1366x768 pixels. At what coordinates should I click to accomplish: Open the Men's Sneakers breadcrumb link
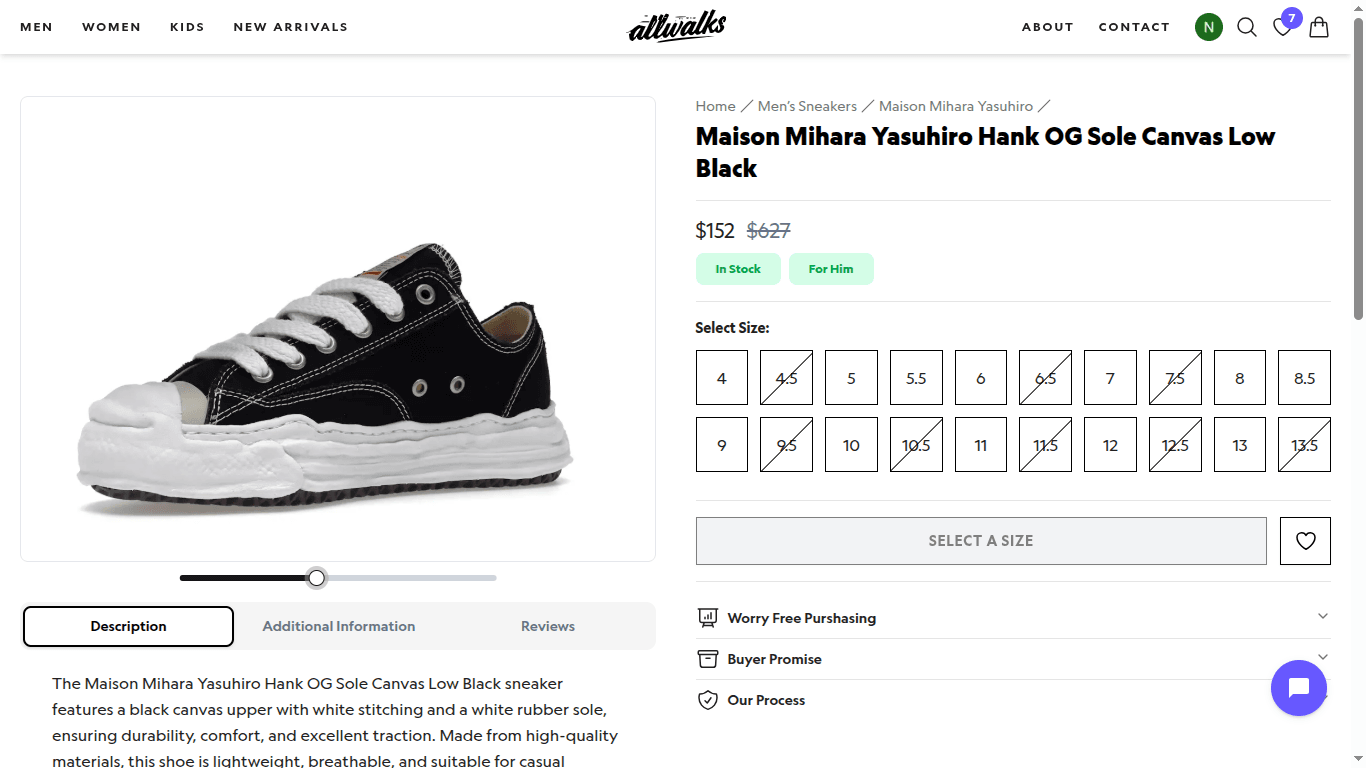click(806, 106)
